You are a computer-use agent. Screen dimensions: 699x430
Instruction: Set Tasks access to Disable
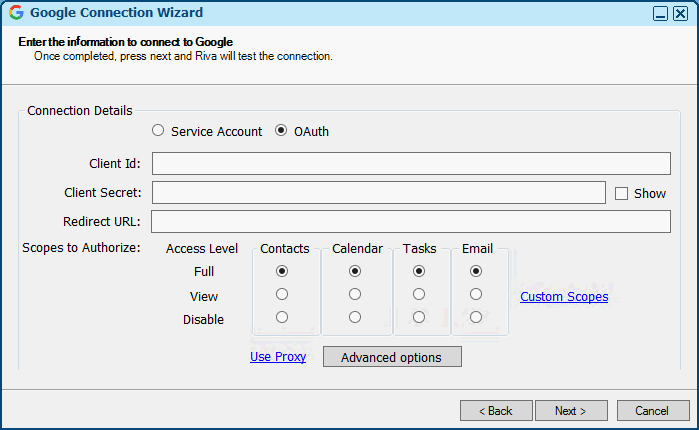(x=419, y=317)
